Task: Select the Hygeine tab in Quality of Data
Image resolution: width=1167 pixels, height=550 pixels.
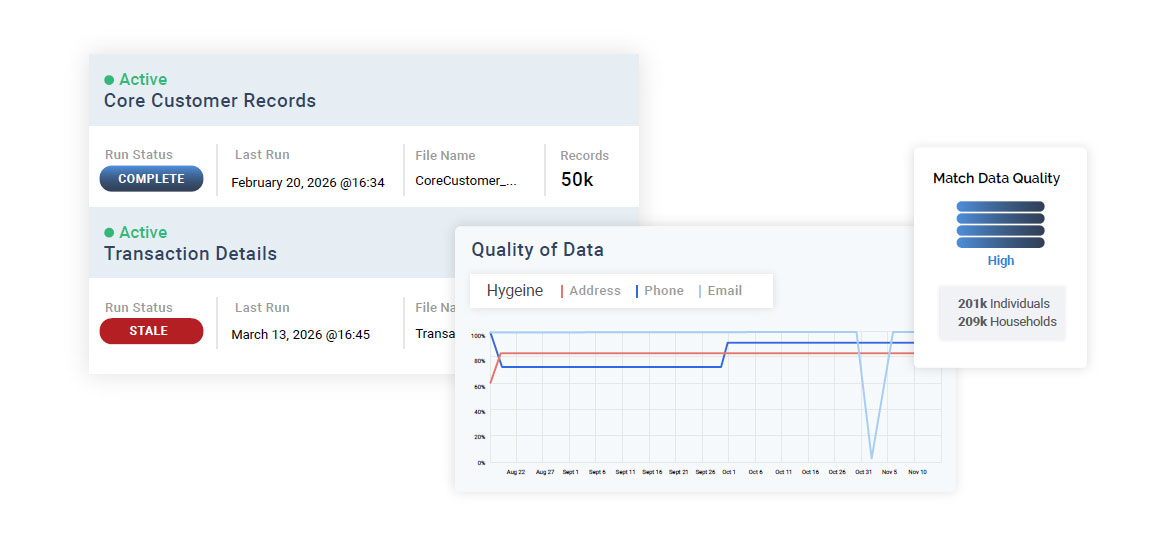Action: 515,291
